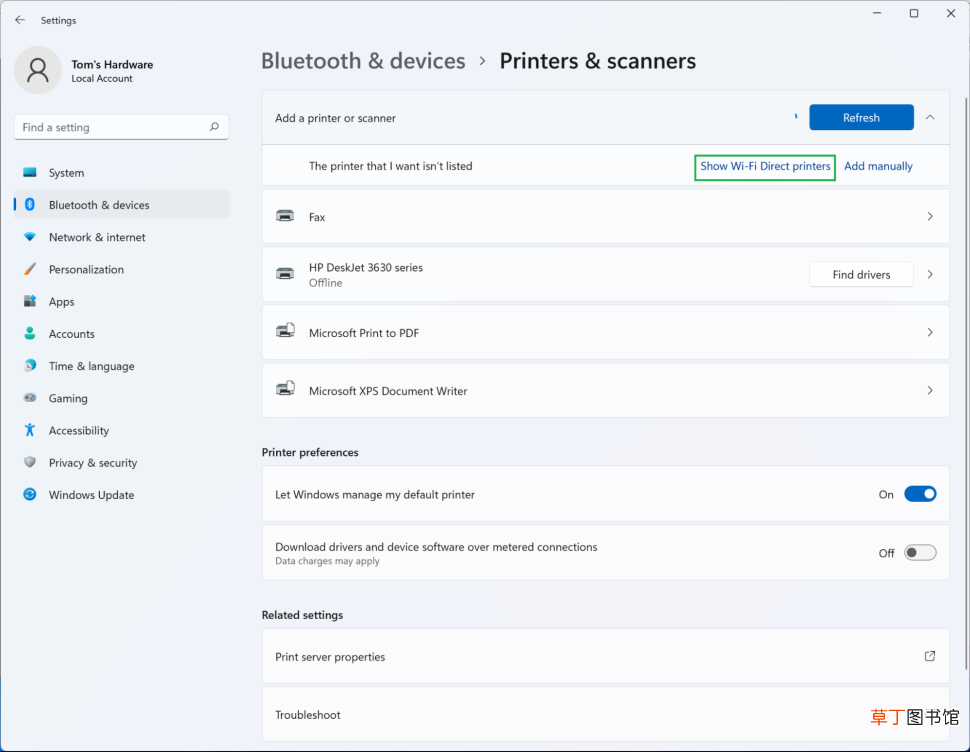Click the Accessibility figure icon
This screenshot has width=970, height=752.
(x=30, y=430)
